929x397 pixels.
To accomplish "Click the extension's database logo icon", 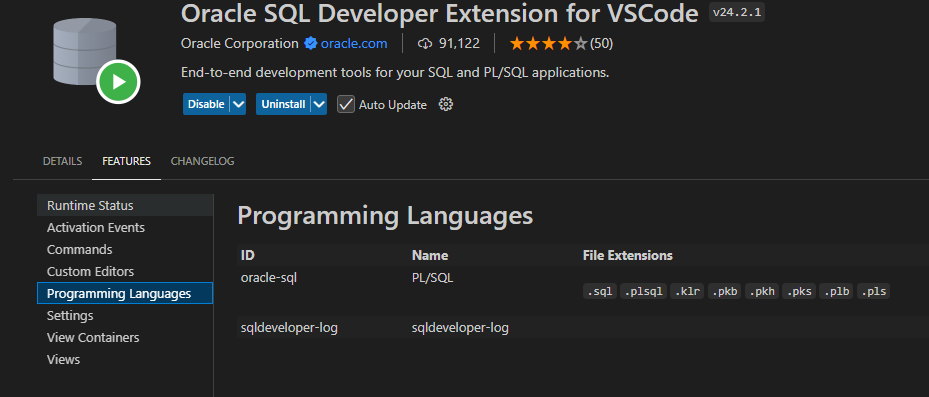I will 96,60.
